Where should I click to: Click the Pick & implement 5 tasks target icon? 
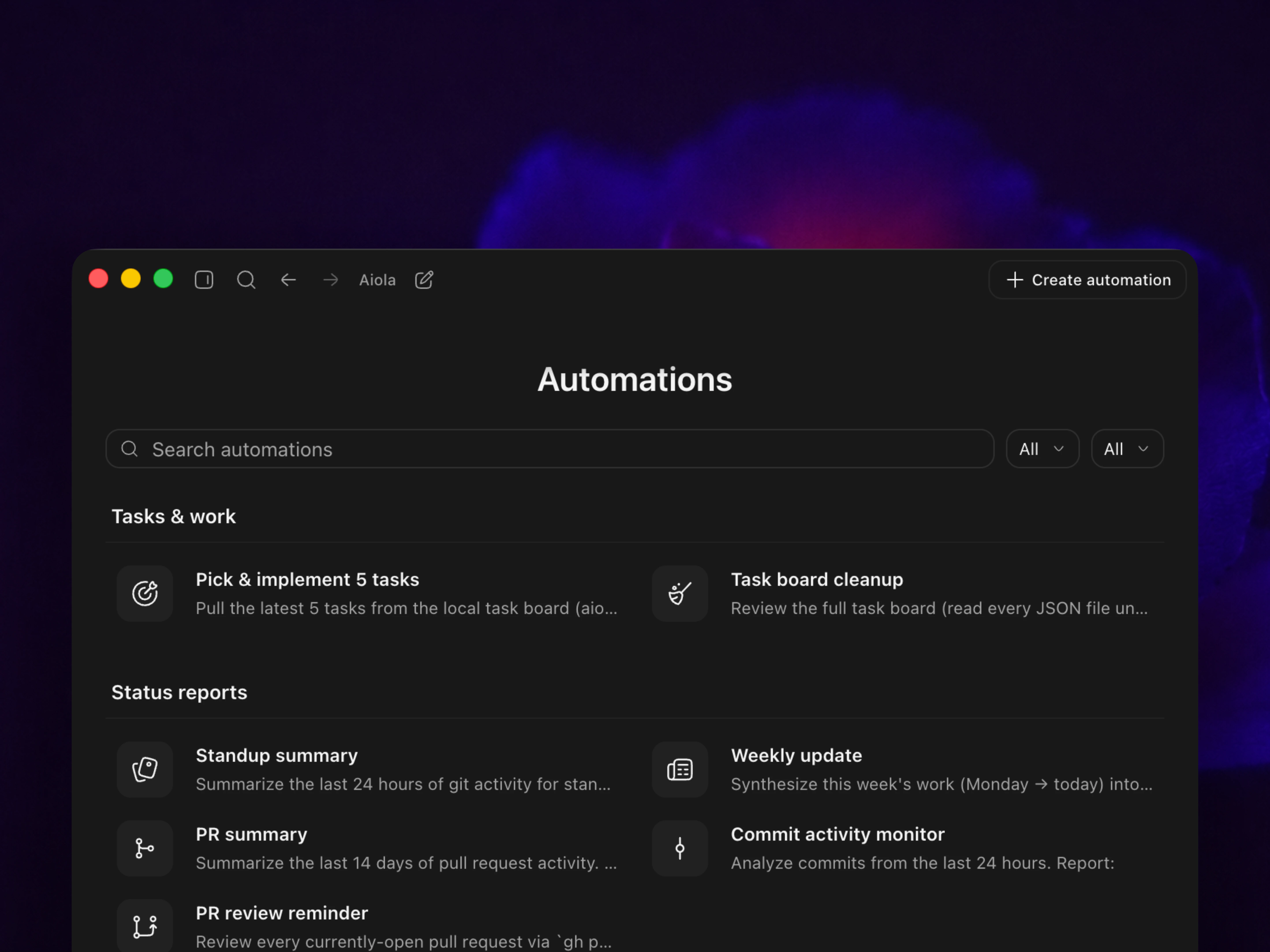[x=145, y=593]
